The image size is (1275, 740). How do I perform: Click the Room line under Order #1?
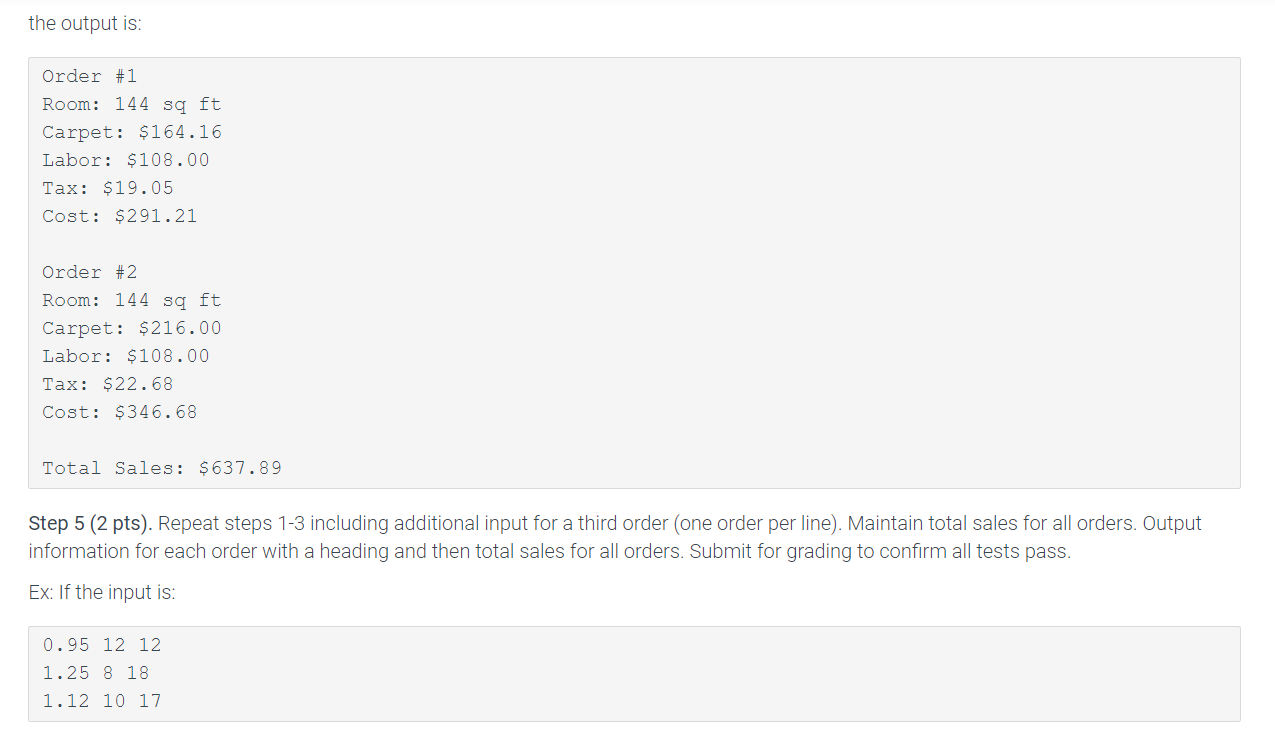click(x=132, y=105)
